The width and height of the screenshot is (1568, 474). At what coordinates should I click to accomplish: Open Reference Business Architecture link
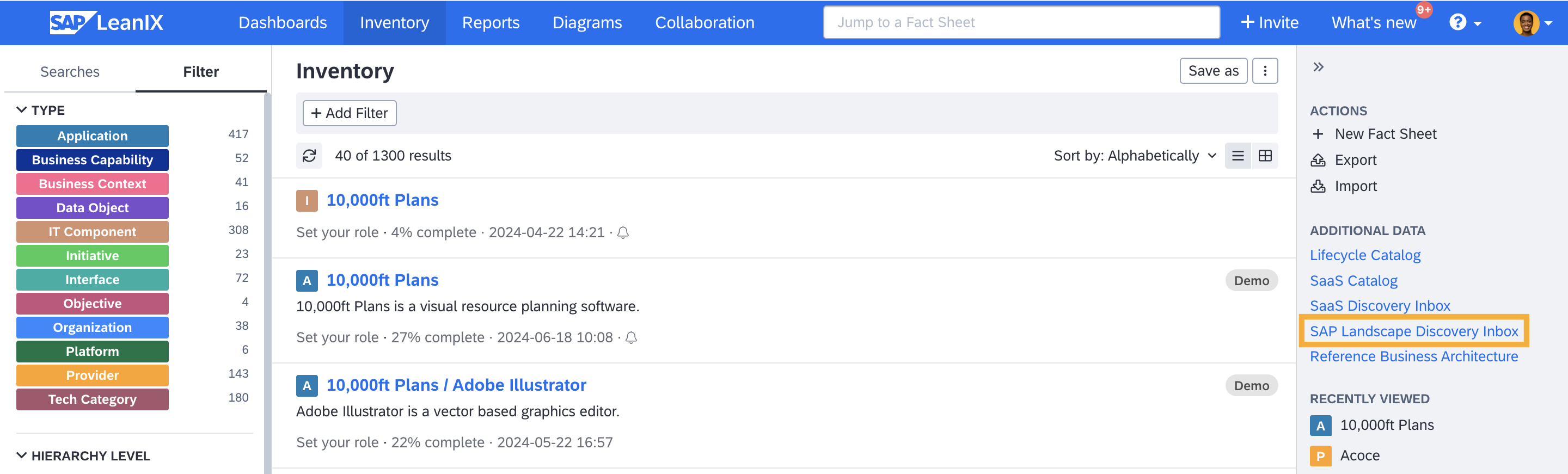point(1413,356)
